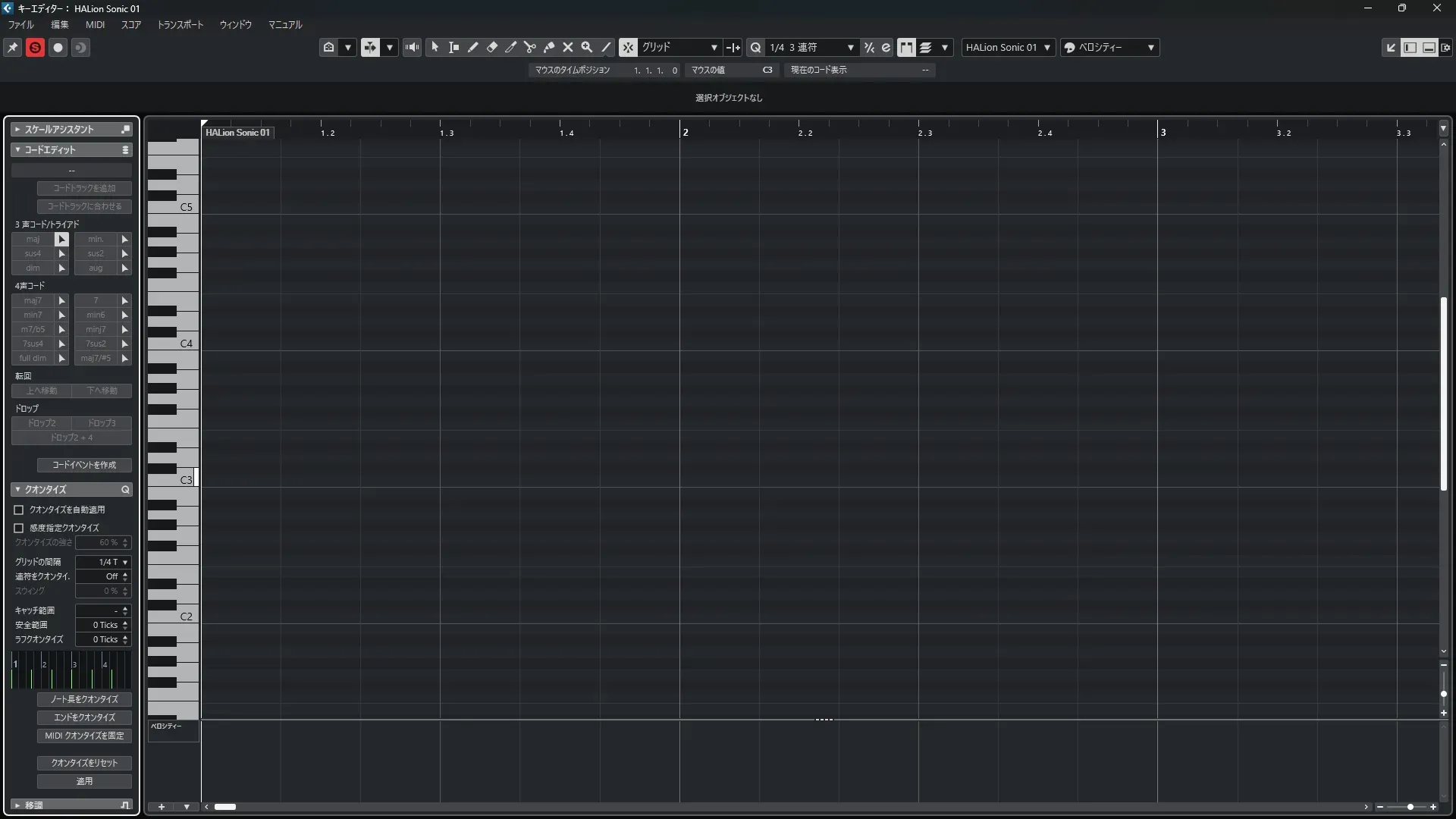Image resolution: width=1456 pixels, height=819 pixels.
Task: Select the Object Selection arrow tool
Action: (435, 47)
